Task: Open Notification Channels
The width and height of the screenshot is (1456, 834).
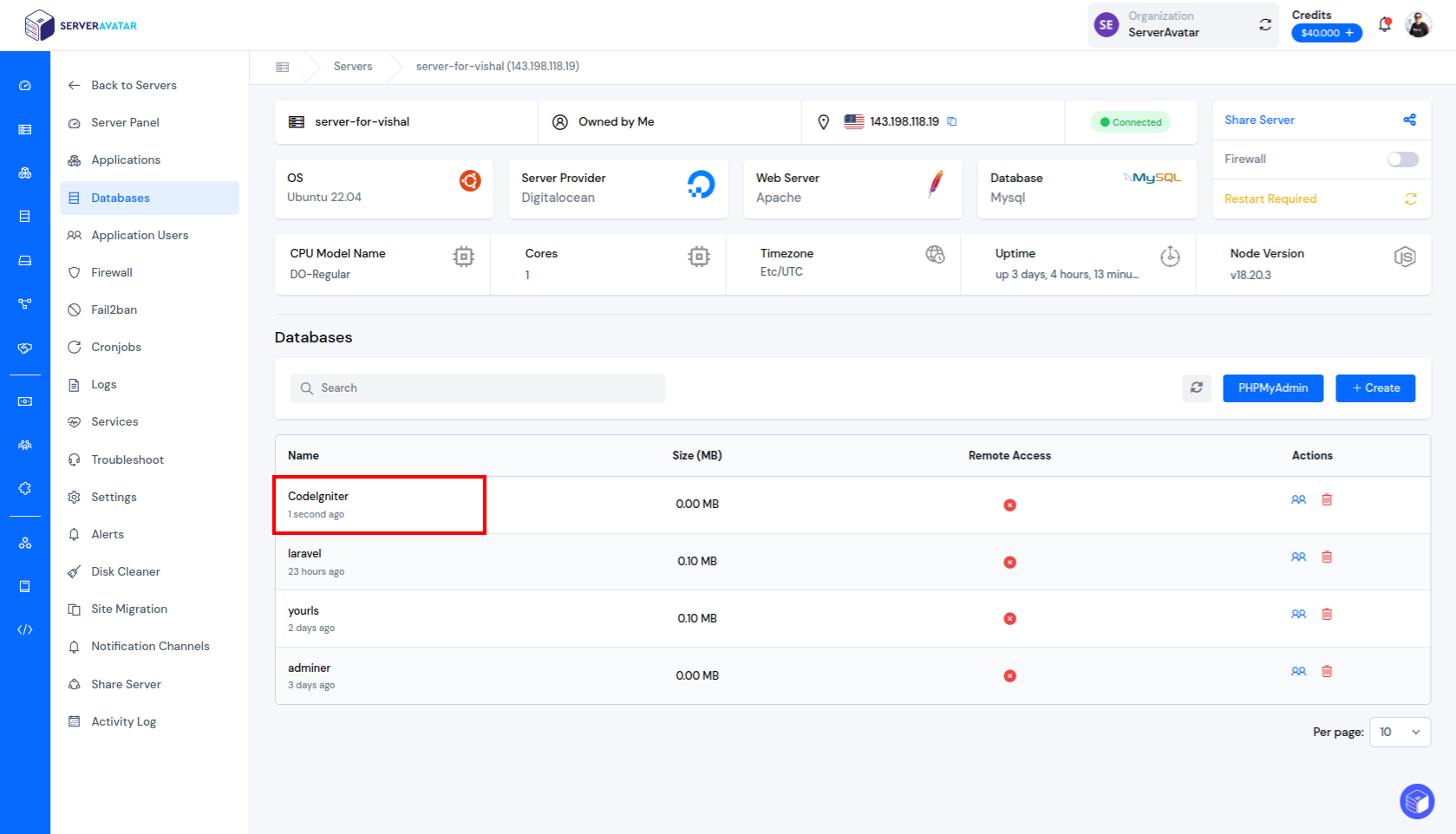Action: [150, 646]
